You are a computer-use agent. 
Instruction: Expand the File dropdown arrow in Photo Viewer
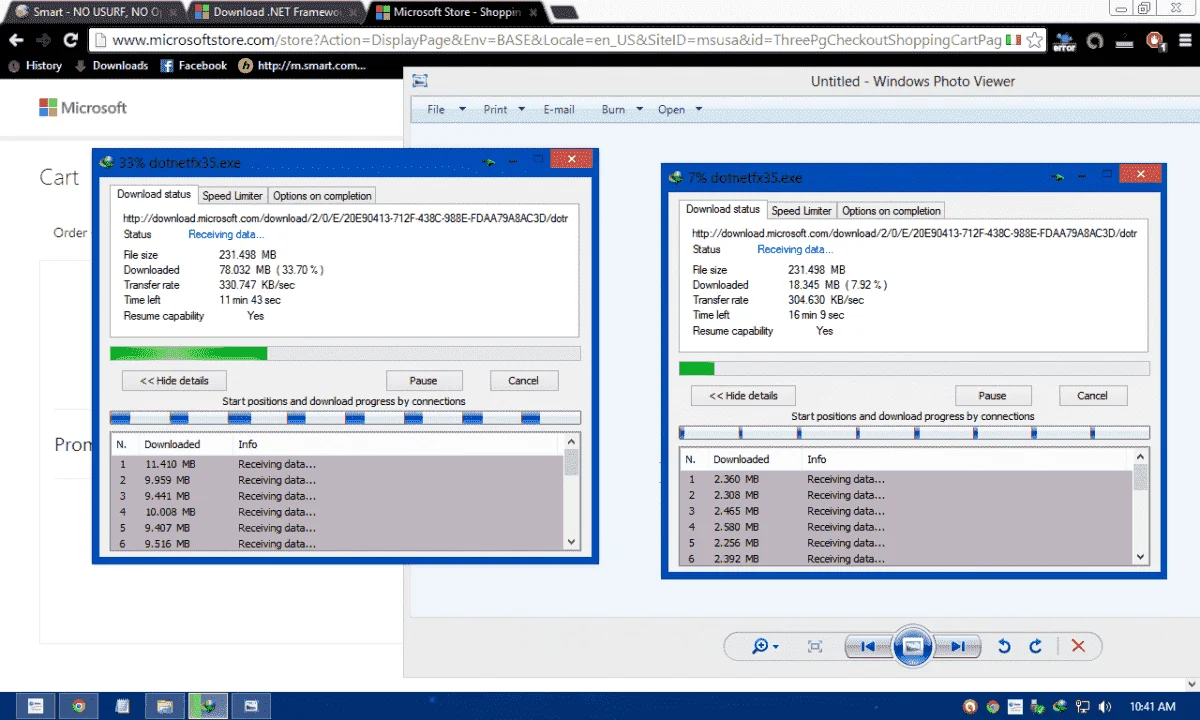click(462, 110)
